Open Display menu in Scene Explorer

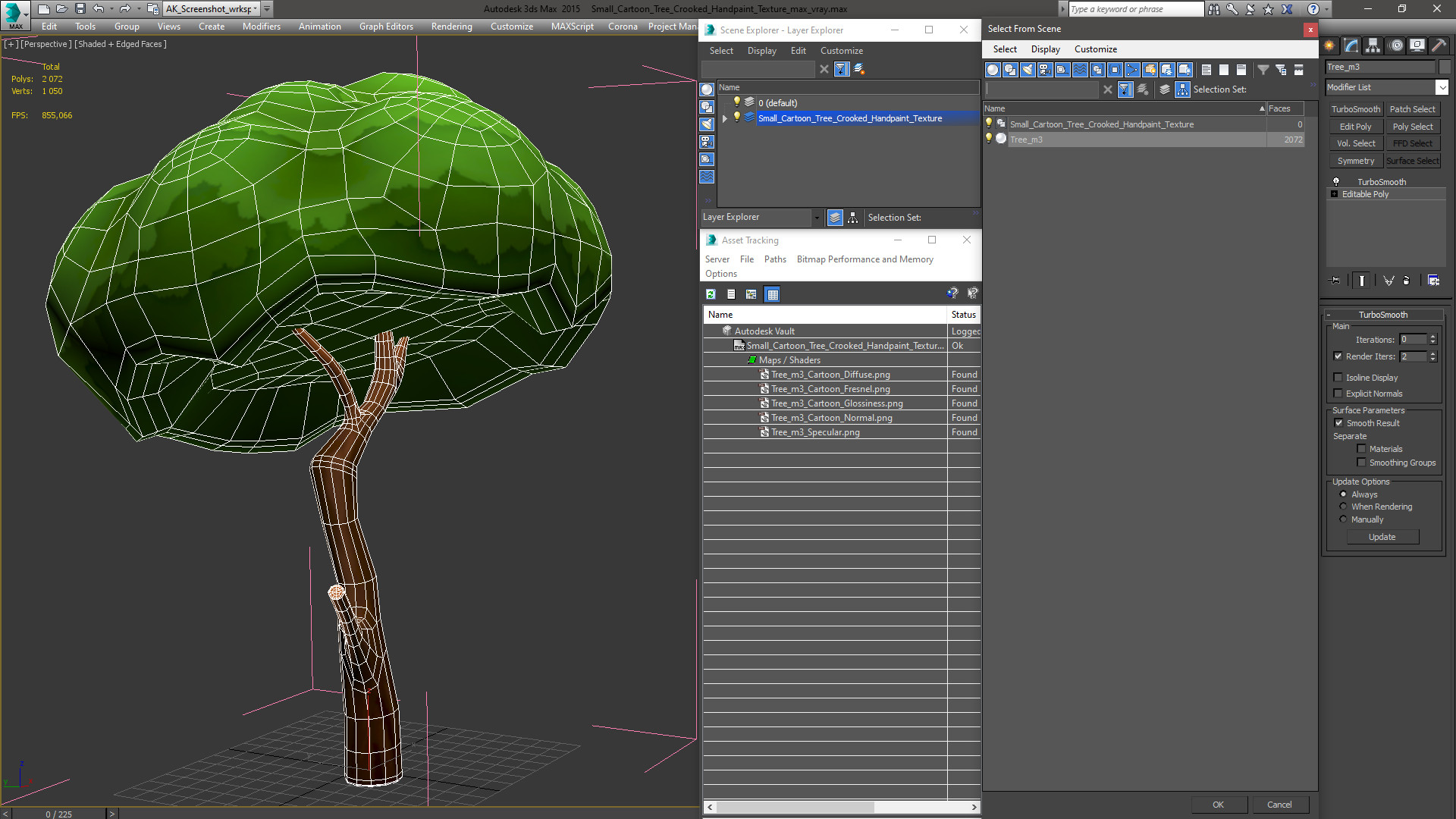click(761, 51)
